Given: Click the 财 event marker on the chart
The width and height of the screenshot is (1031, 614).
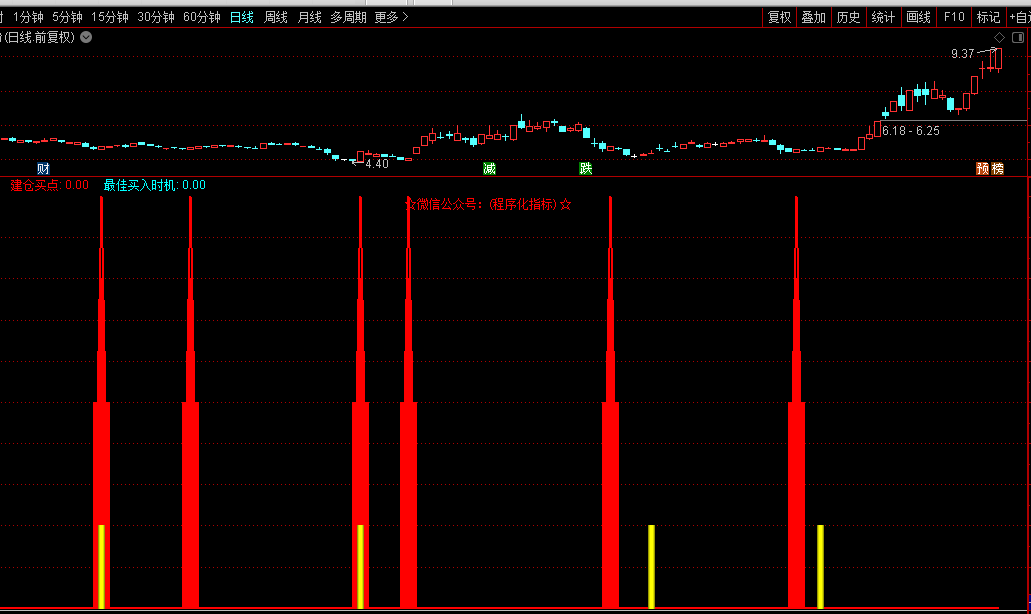Looking at the screenshot, I should coord(43,168).
